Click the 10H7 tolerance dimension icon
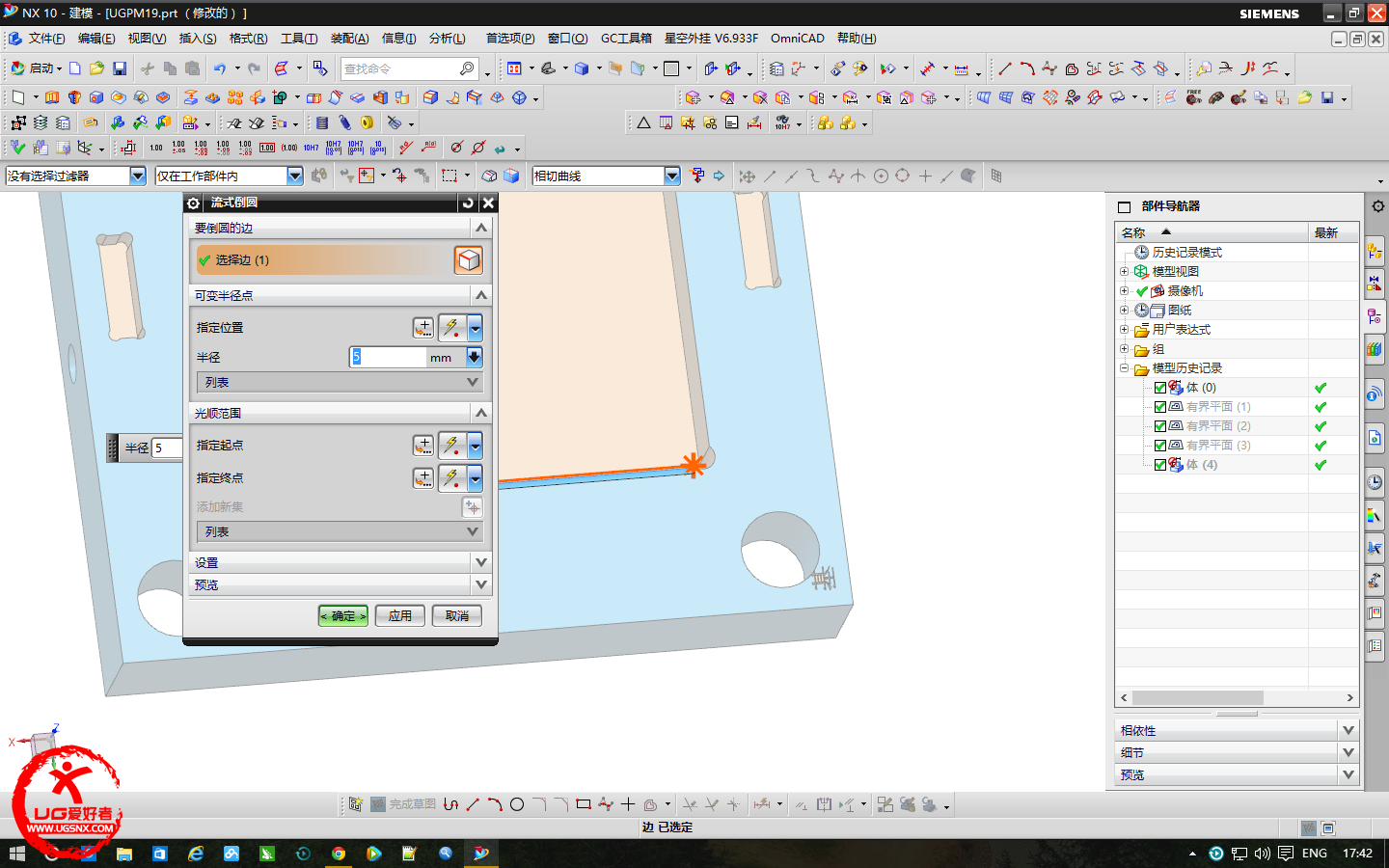The image size is (1389, 868). [x=311, y=148]
